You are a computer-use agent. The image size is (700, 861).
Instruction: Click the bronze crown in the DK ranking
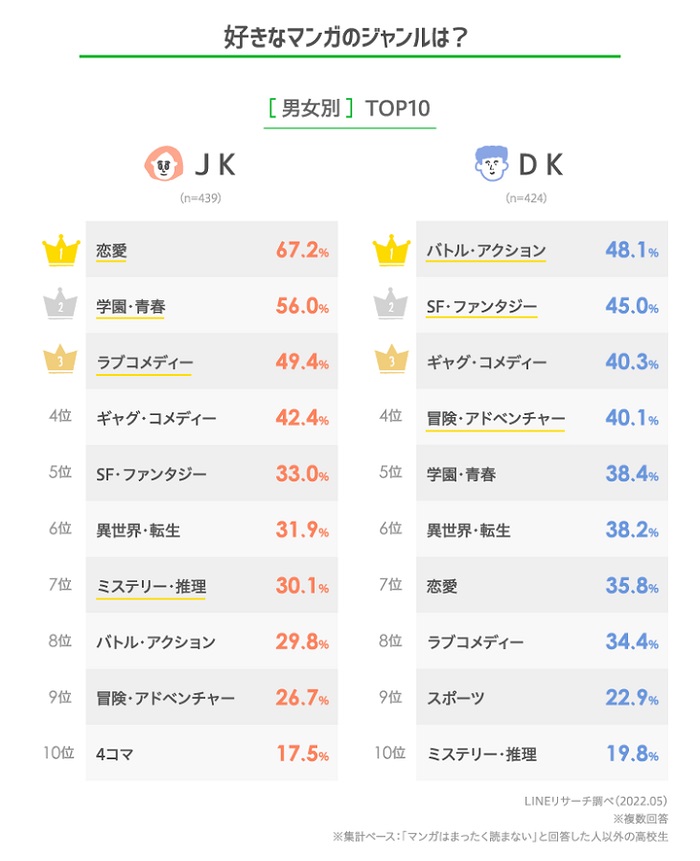coord(390,362)
